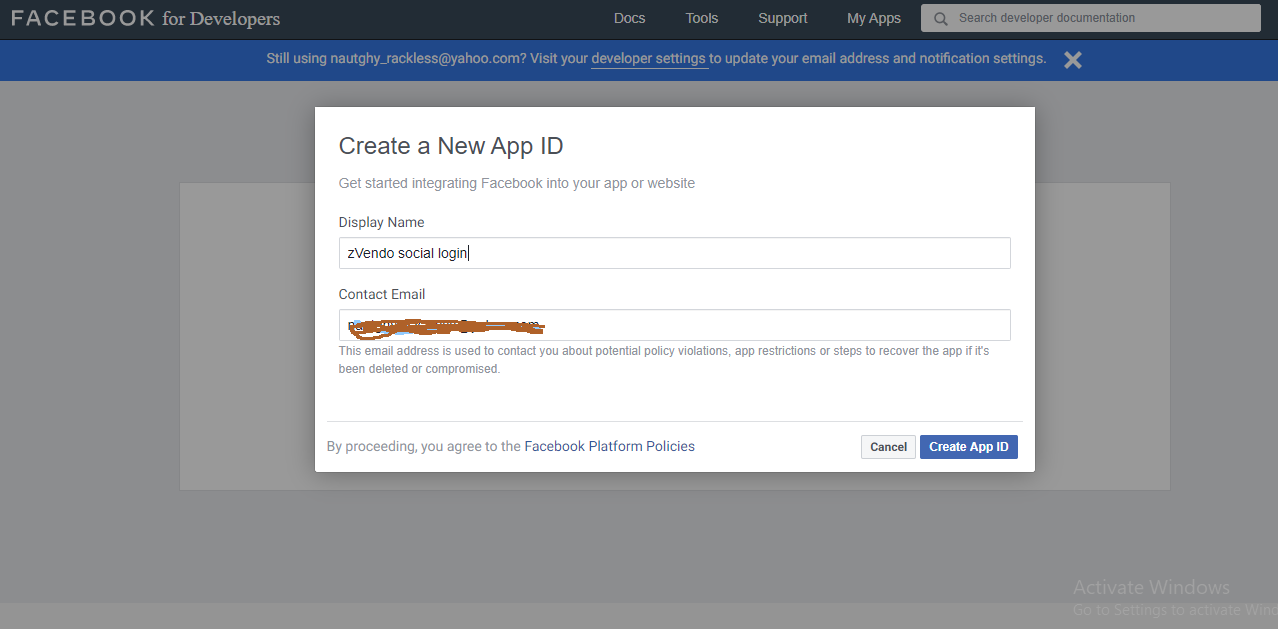Click into the Contact Email field
The height and width of the screenshot is (629, 1278).
point(675,325)
